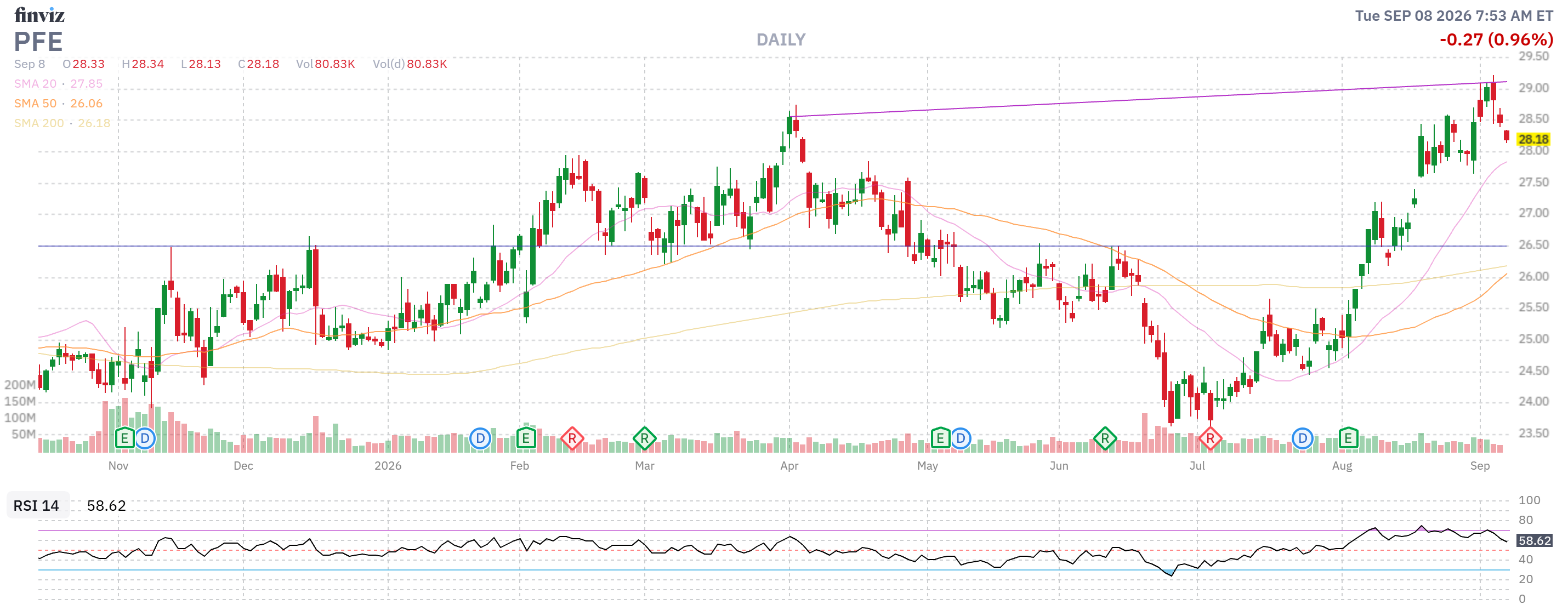The height and width of the screenshot is (616, 1568).
Task: Open the May dividend D marker
Action: pos(961,438)
